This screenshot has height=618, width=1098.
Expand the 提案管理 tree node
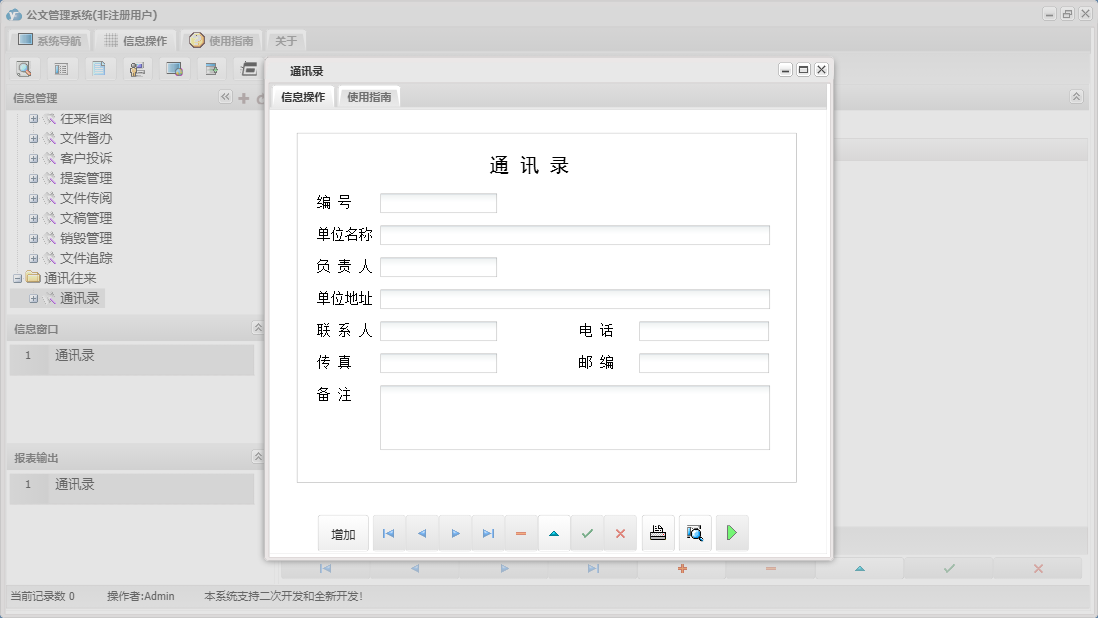(35, 178)
